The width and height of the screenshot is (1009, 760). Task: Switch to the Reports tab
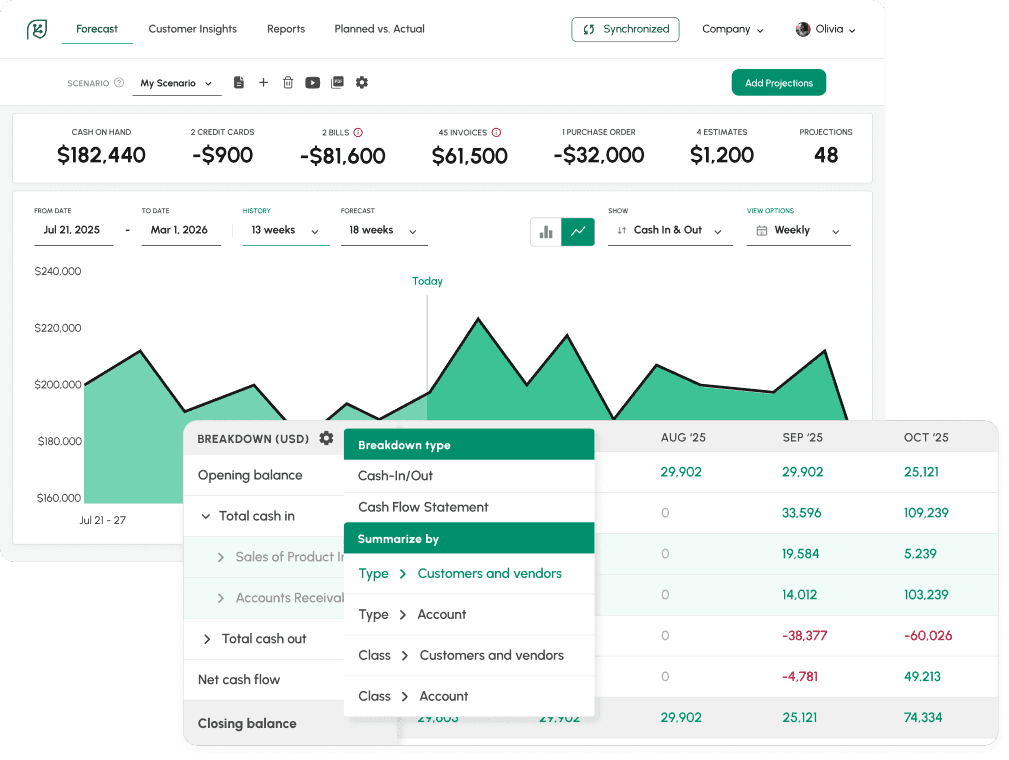(285, 29)
